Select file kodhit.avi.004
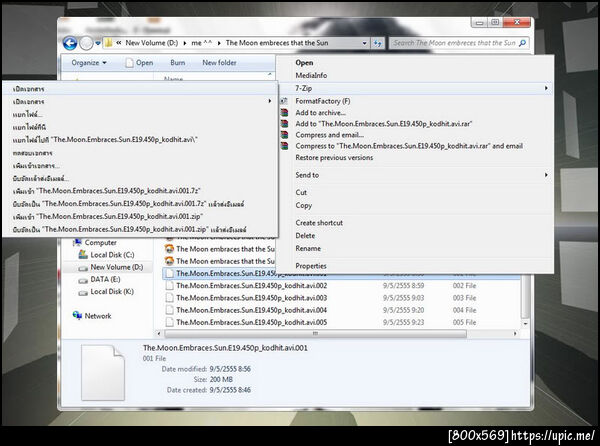Screen dimensions: 600x446 coord(251,310)
